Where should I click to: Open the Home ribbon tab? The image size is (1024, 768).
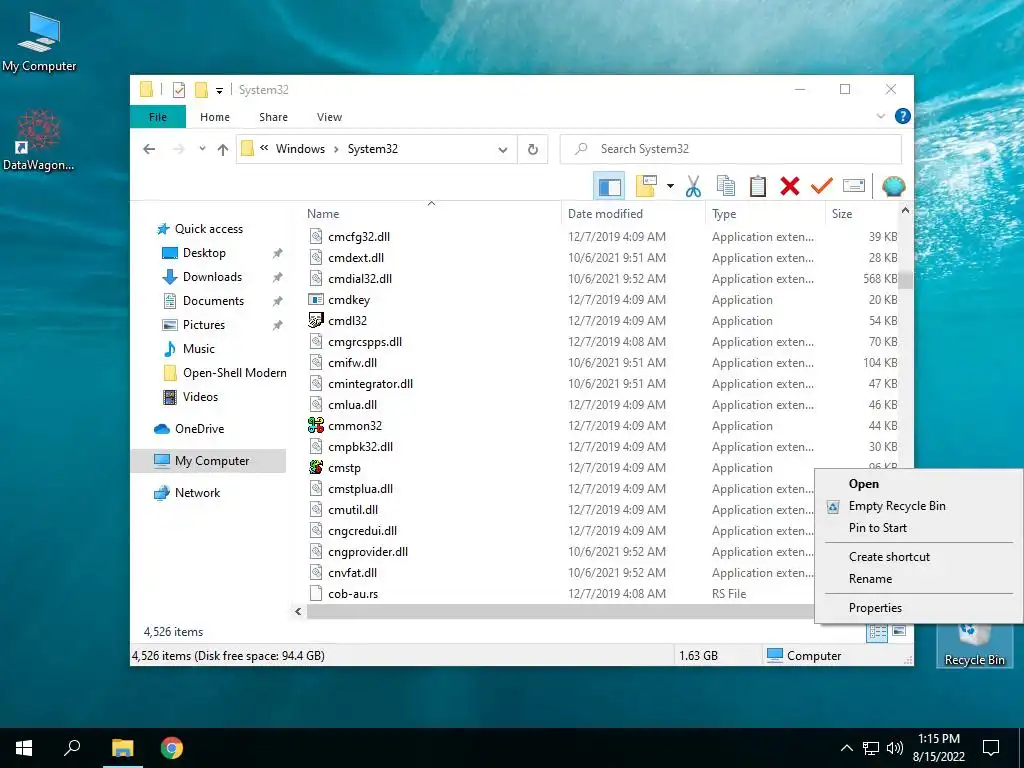[x=215, y=117]
